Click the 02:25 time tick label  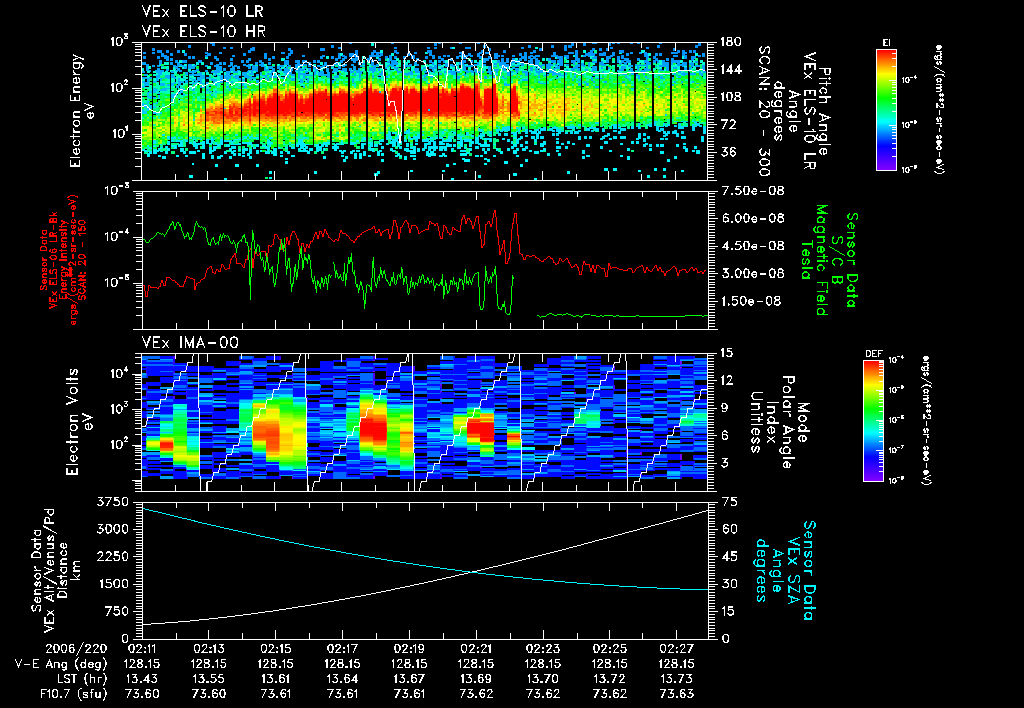click(x=610, y=649)
